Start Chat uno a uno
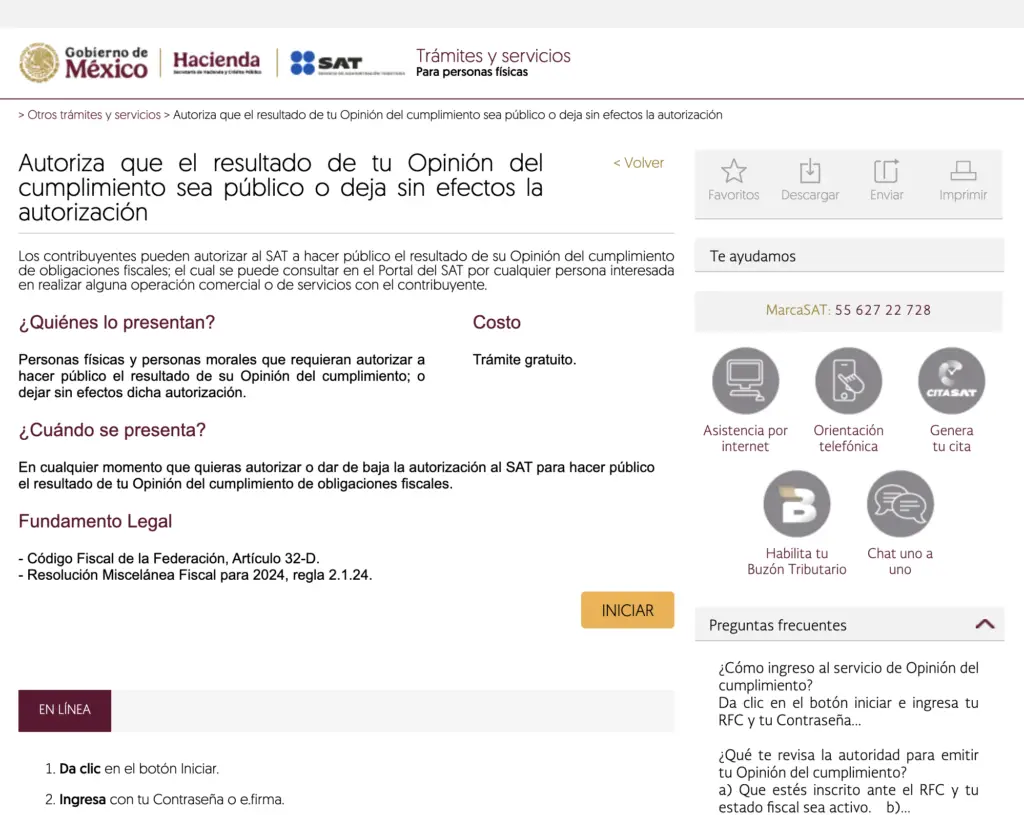Screen dimensions: 1024x815 (x=899, y=504)
